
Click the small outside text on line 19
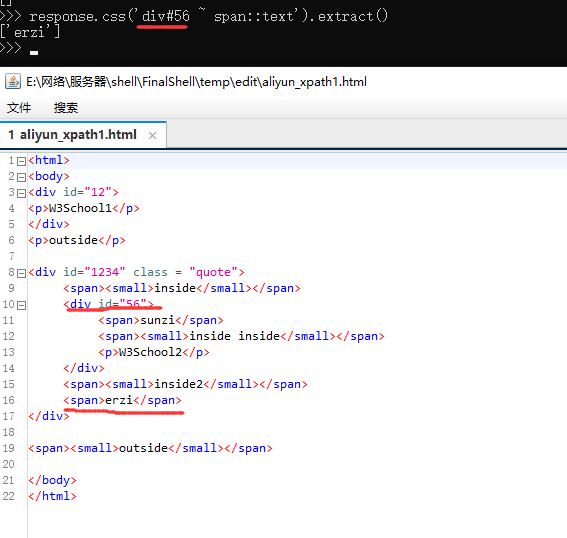click(x=144, y=448)
